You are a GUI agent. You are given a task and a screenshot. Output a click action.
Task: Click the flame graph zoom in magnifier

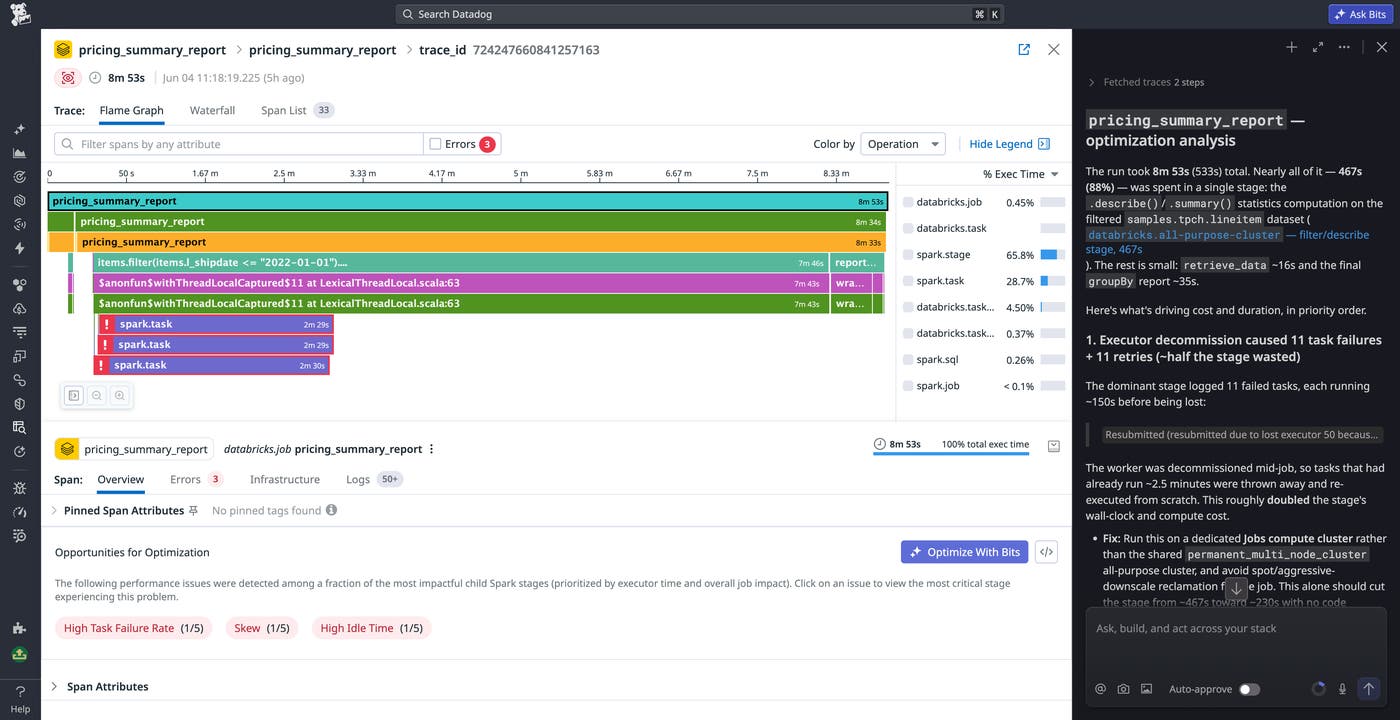click(x=119, y=396)
